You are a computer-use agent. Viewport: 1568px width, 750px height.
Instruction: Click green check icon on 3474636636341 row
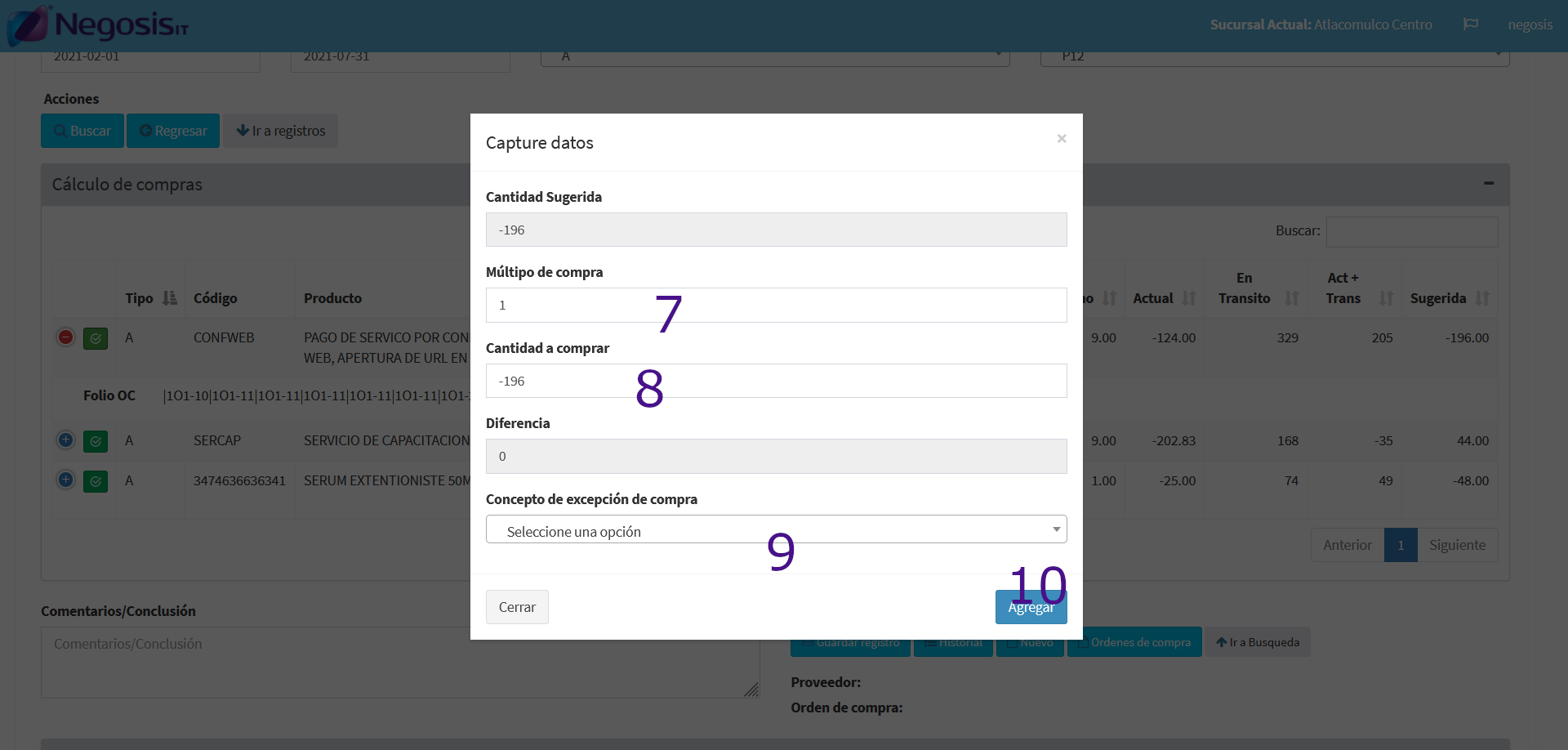pyautogui.click(x=96, y=481)
